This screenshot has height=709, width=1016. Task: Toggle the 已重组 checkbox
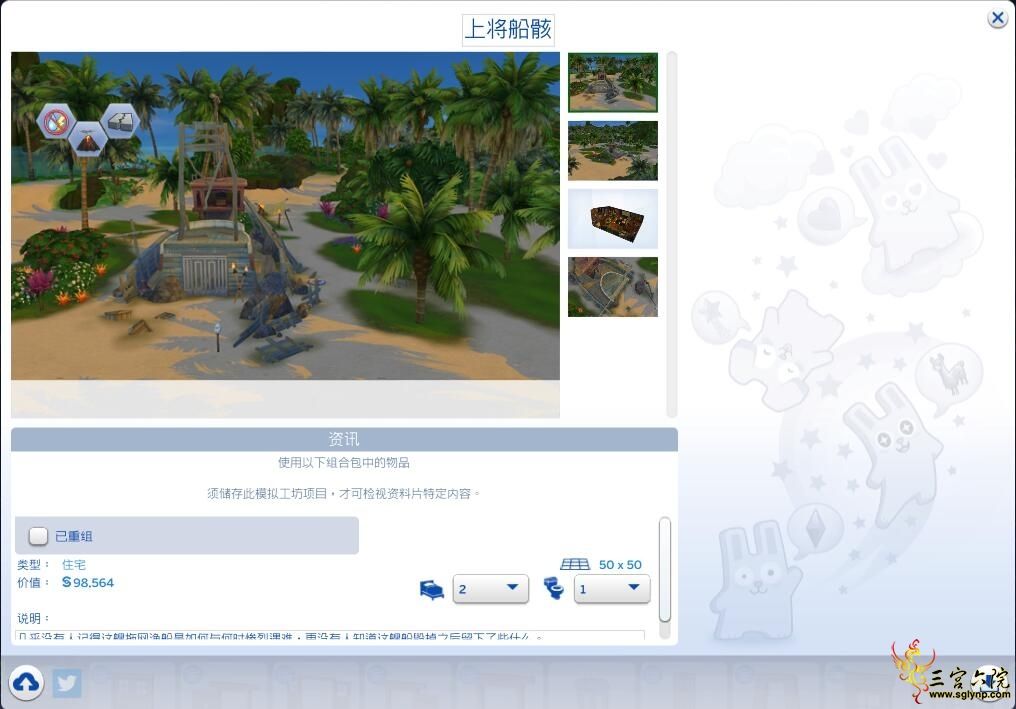pos(38,536)
